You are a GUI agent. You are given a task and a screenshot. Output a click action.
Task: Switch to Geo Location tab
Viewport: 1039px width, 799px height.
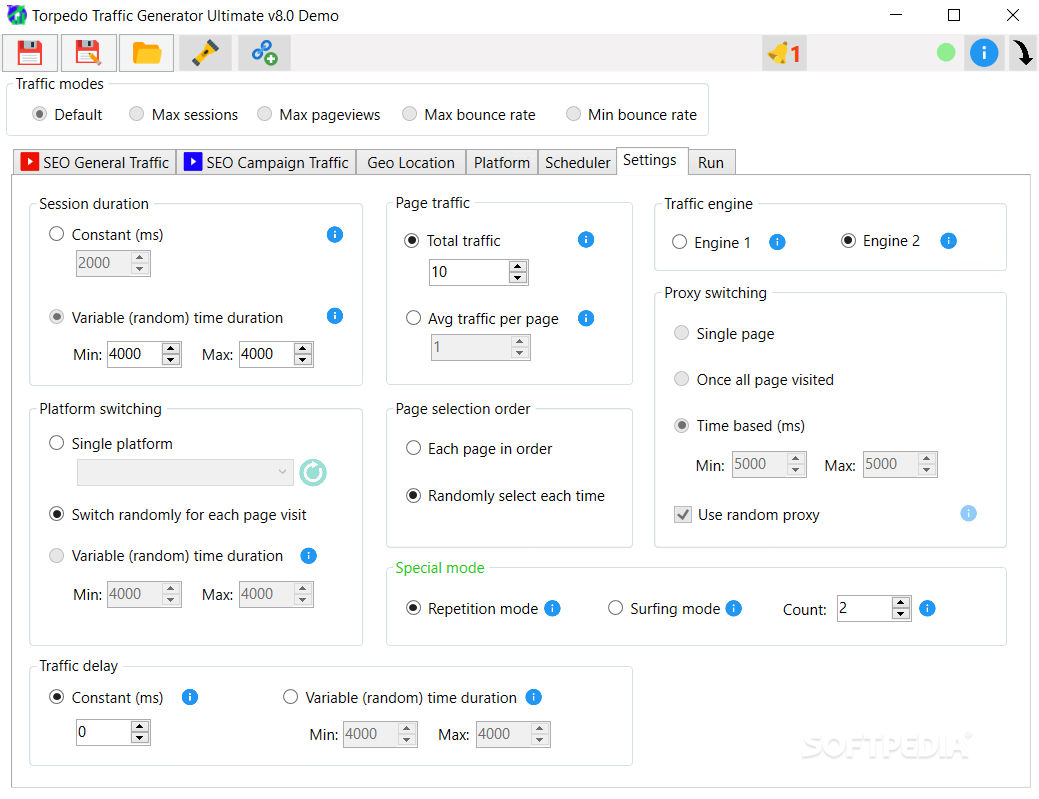coord(411,162)
